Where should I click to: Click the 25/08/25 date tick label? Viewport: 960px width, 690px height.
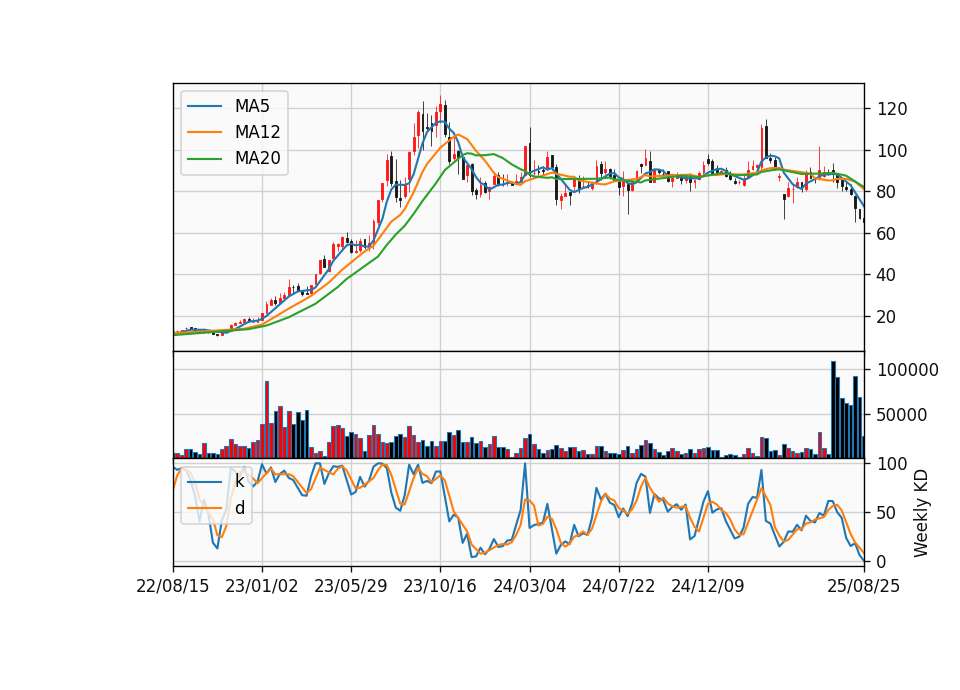click(864, 586)
